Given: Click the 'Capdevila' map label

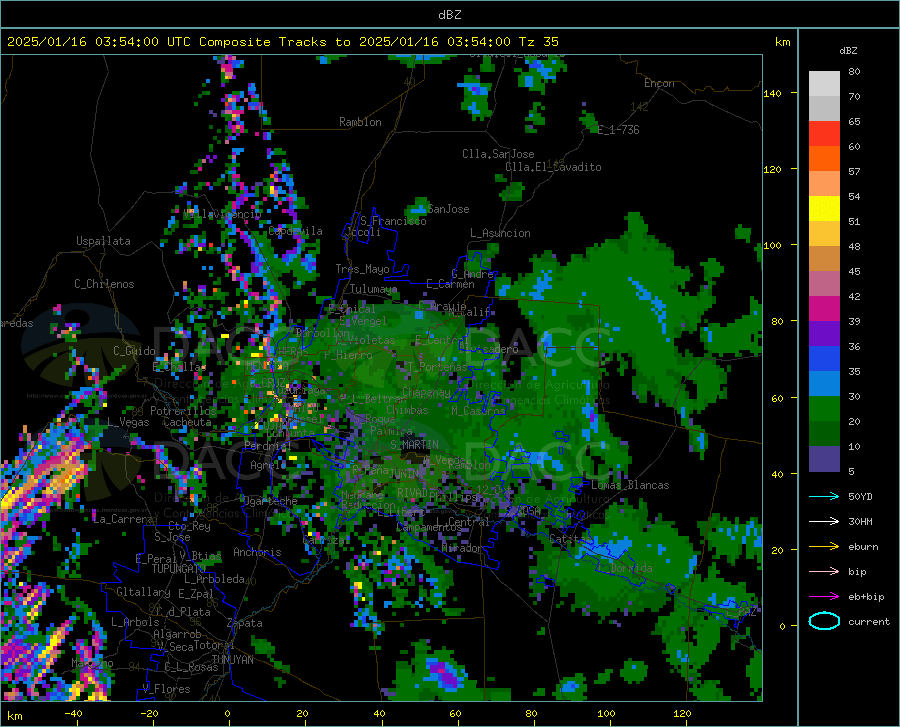Looking at the screenshot, I should (x=295, y=231).
